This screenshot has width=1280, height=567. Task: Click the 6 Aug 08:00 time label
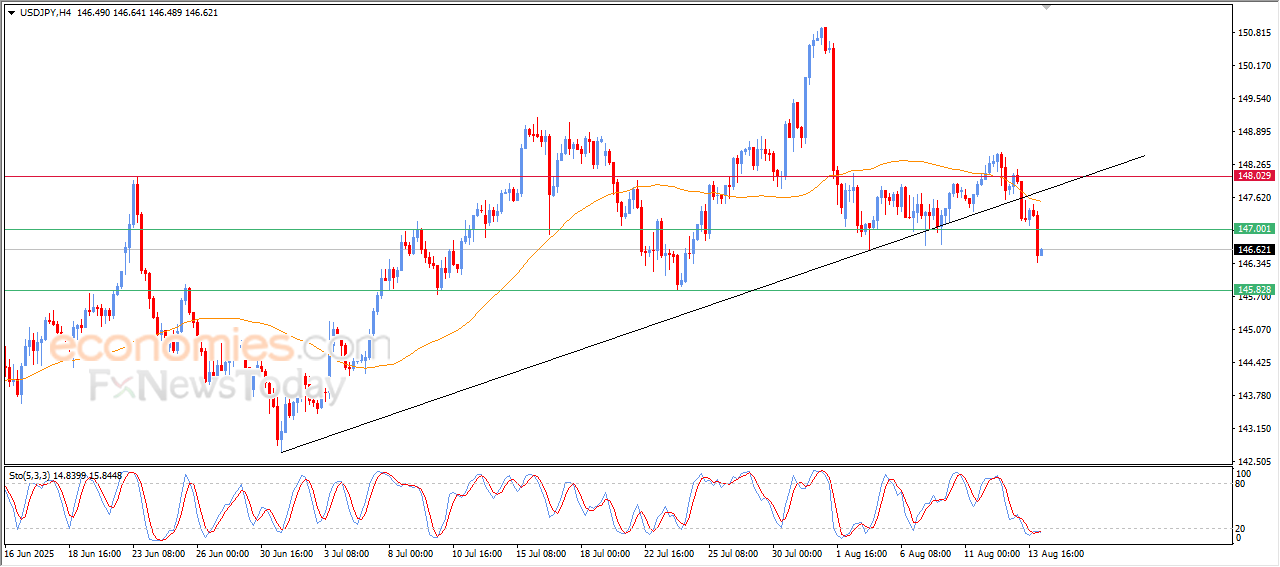click(x=926, y=553)
